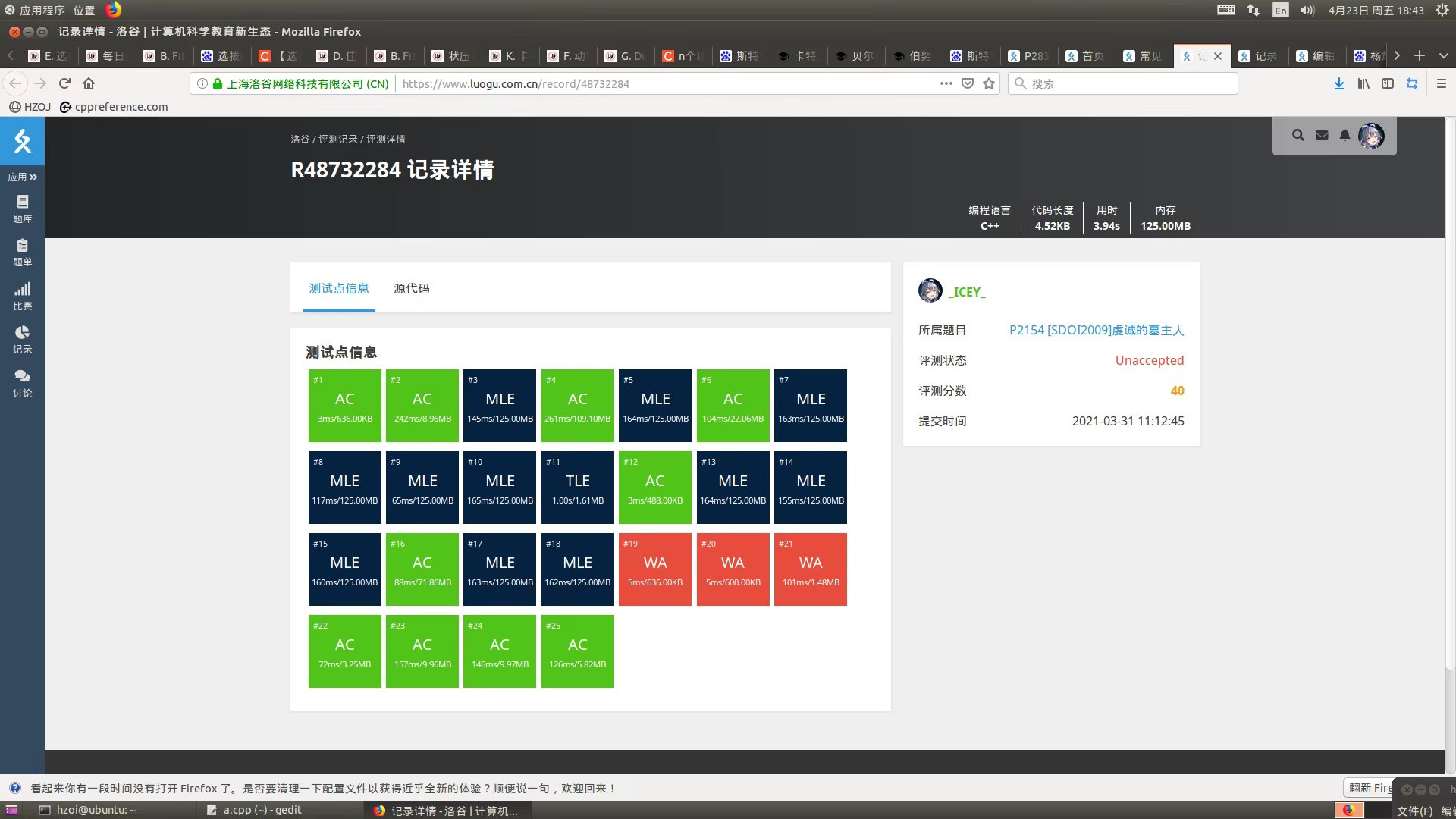Switch to the 源代码 tab
Screen dimensions: 1456x819
tap(411, 288)
